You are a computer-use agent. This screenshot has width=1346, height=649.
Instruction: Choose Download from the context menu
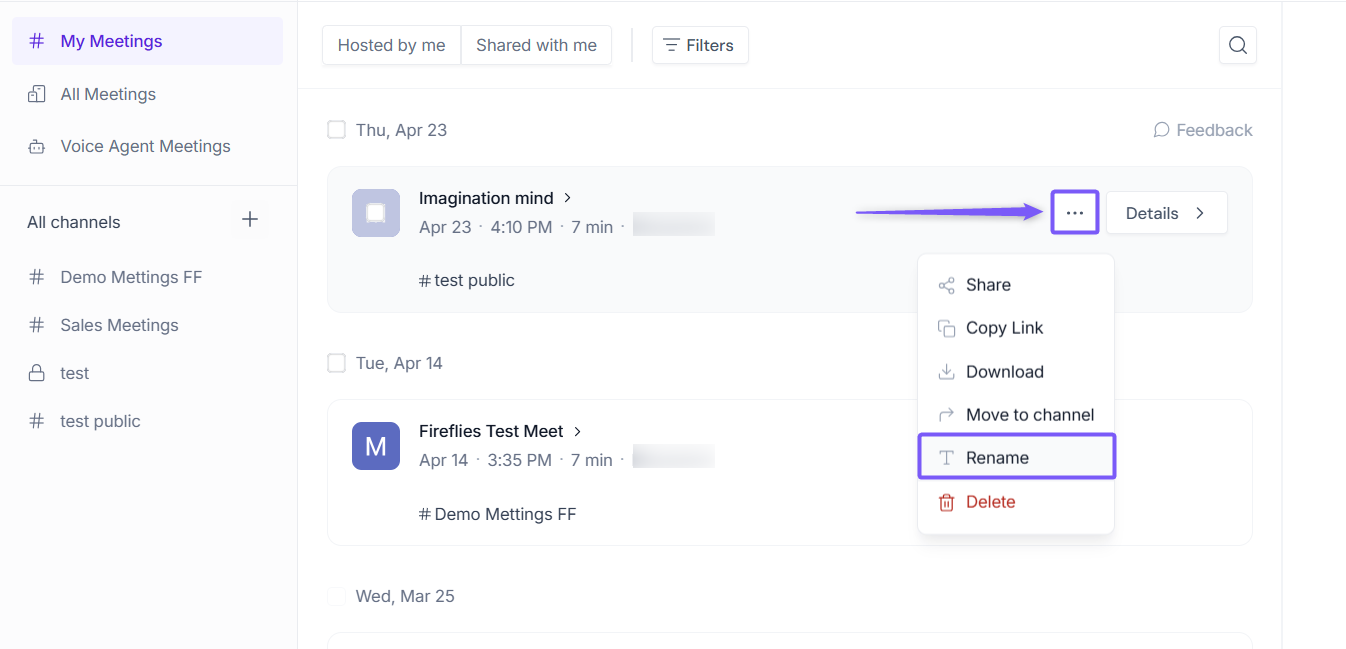(1015, 372)
